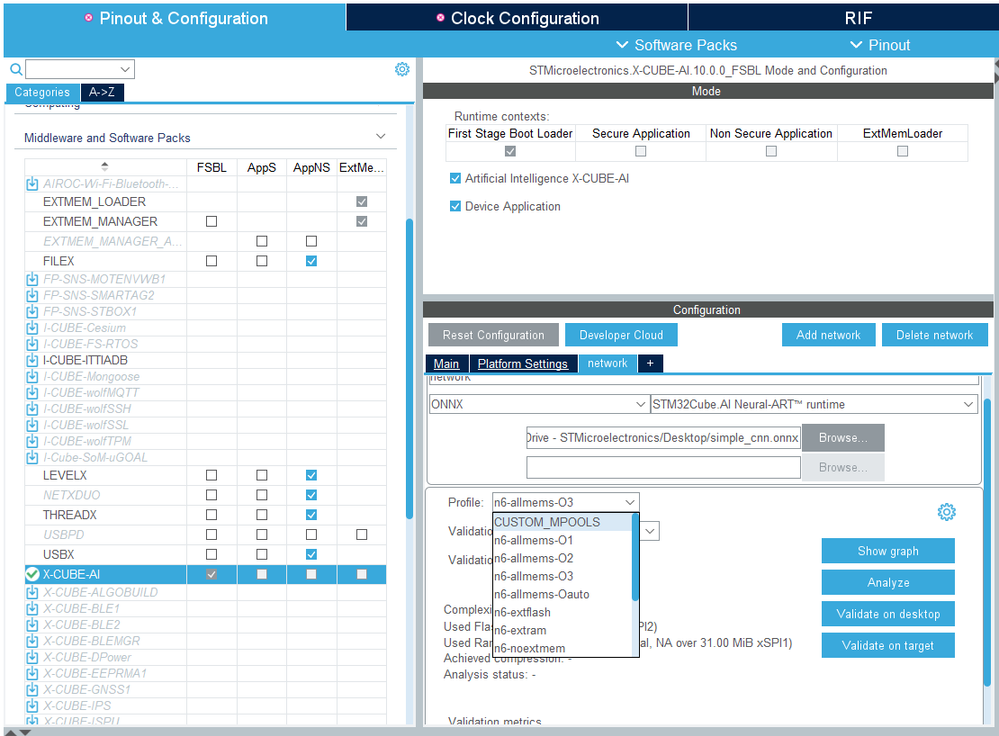999x736 pixels.
Task: Click Add network button
Action: click(828, 335)
